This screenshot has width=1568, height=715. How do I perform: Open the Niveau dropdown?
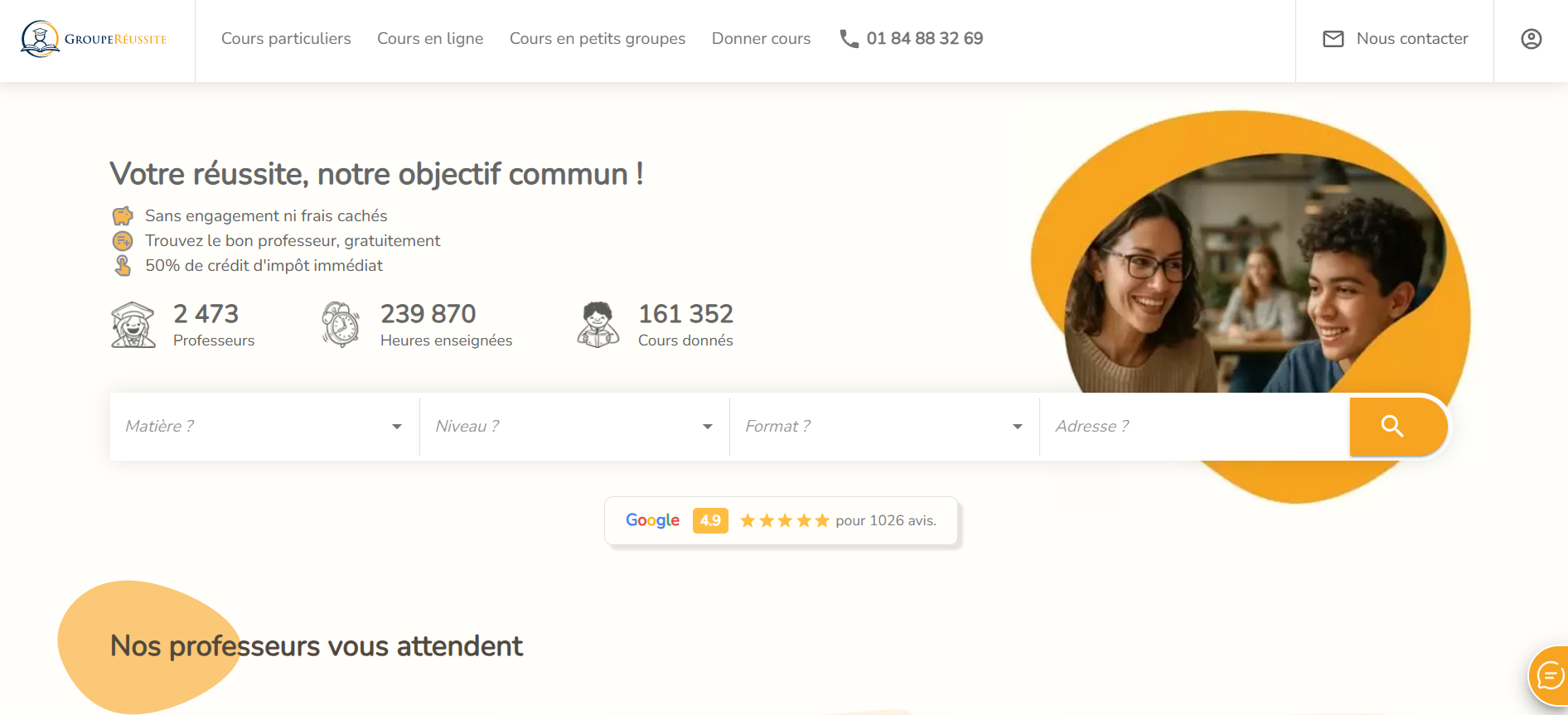click(574, 427)
